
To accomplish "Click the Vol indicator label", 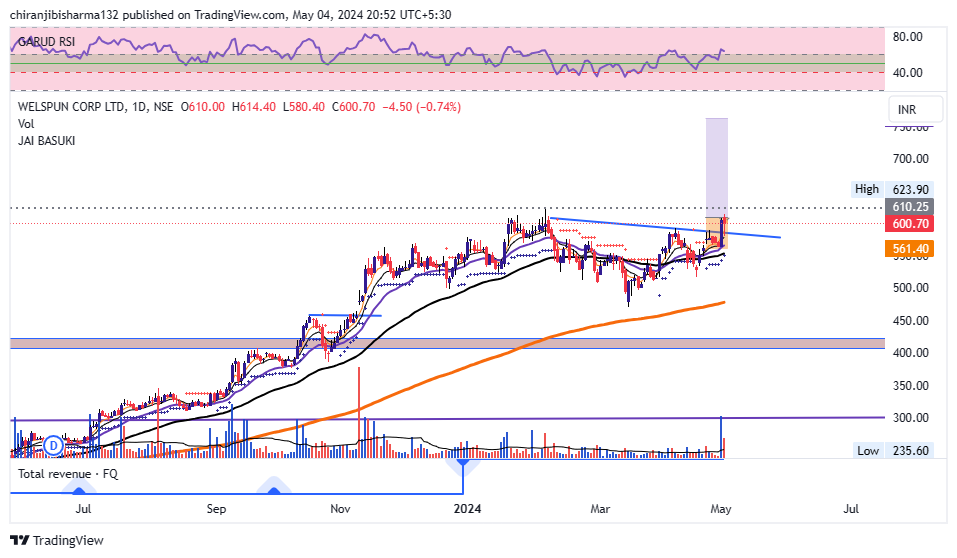I will pyautogui.click(x=26, y=124).
